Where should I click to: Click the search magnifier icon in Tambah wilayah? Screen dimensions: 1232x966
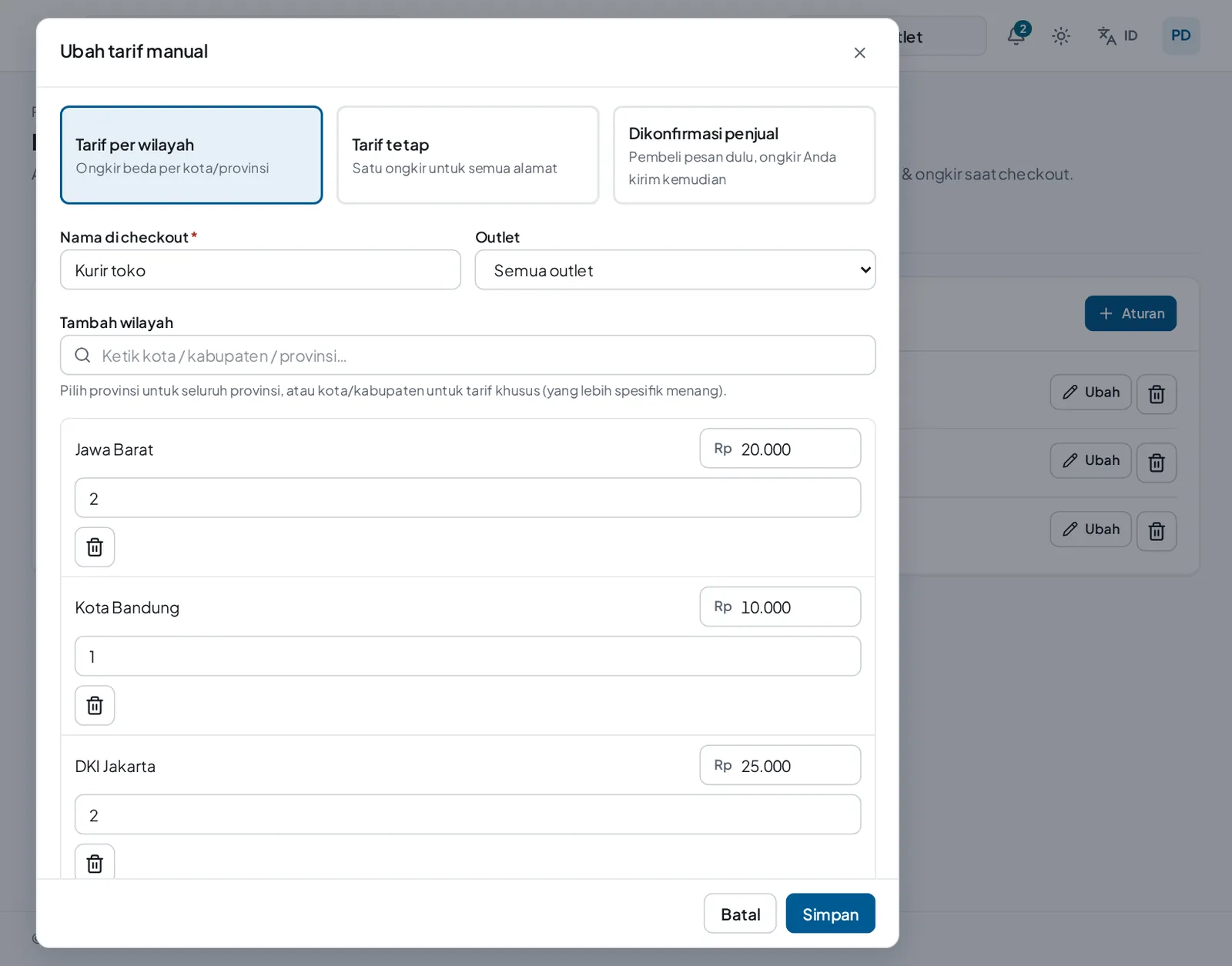point(82,355)
